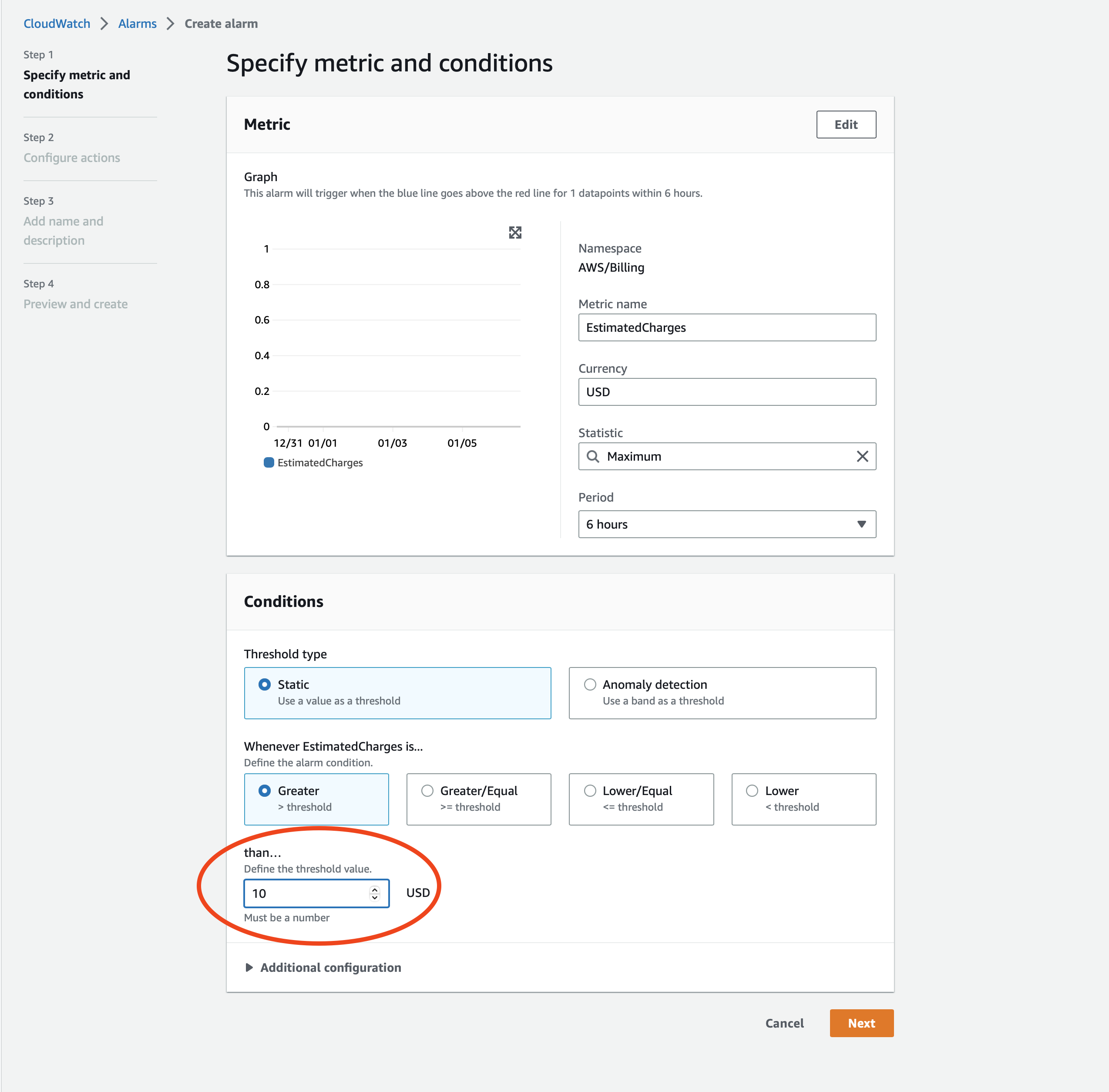
Task: Go to Alarms via the breadcrumb
Action: coord(137,24)
